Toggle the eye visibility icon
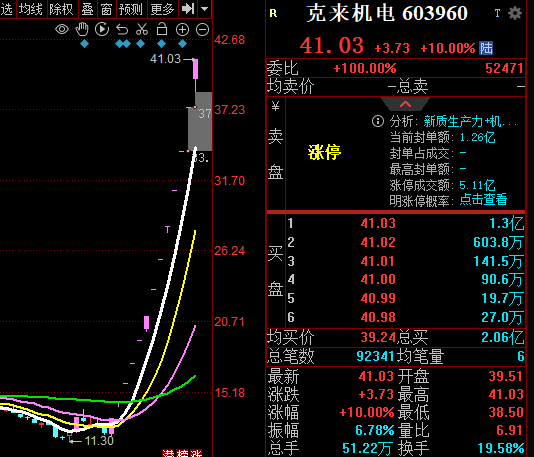Image resolution: width=534 pixels, height=457 pixels. [x=62, y=30]
